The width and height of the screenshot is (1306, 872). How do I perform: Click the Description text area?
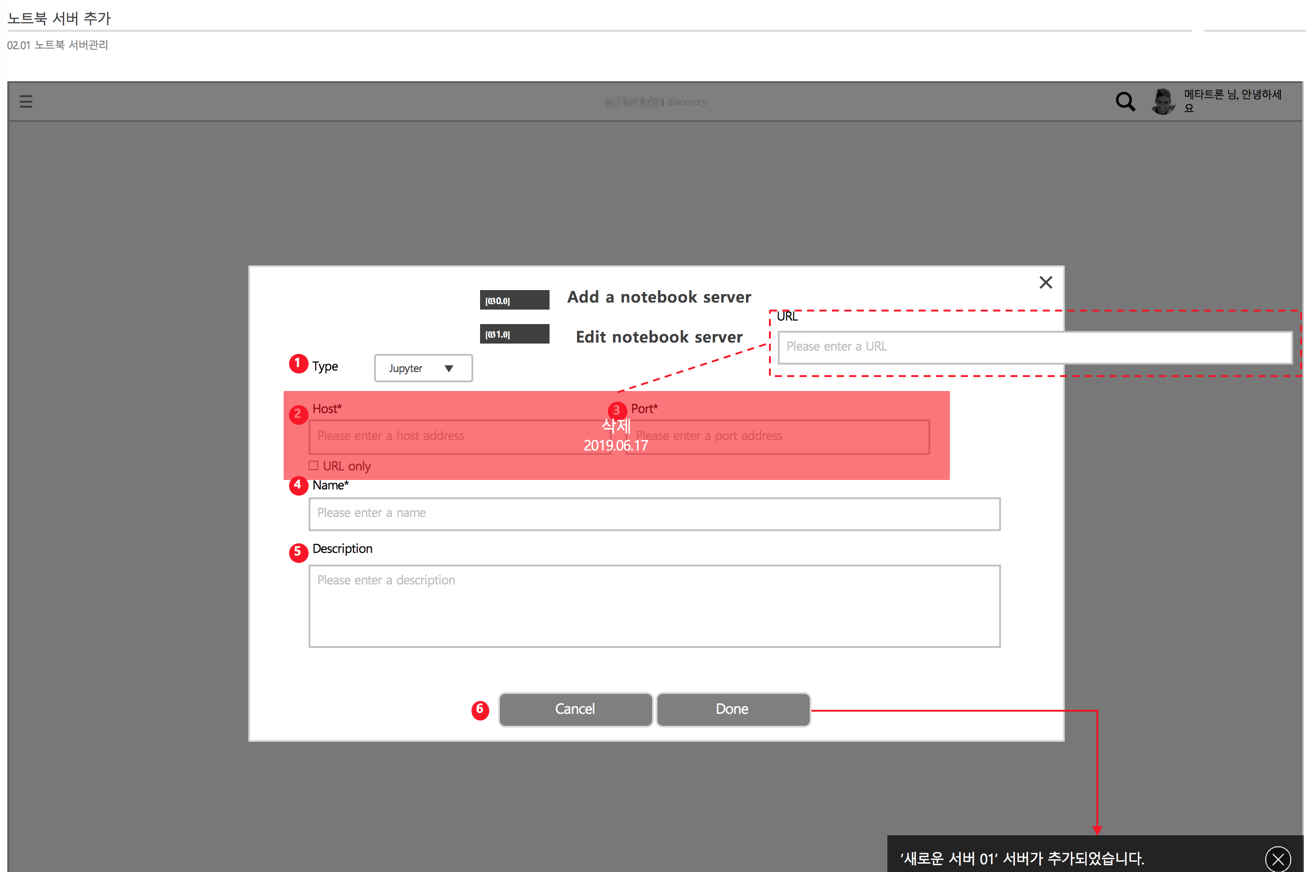(654, 606)
